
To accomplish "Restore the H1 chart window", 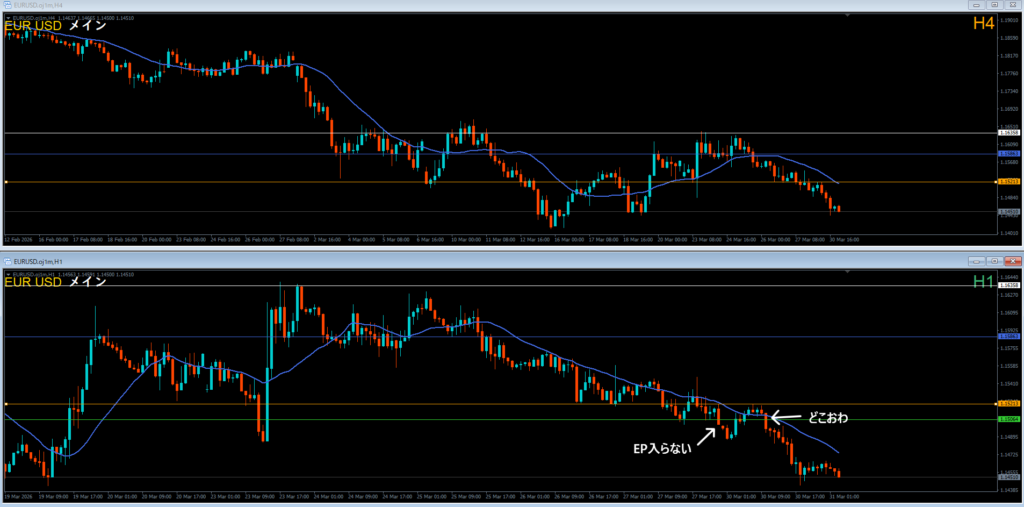I will [x=995, y=261].
